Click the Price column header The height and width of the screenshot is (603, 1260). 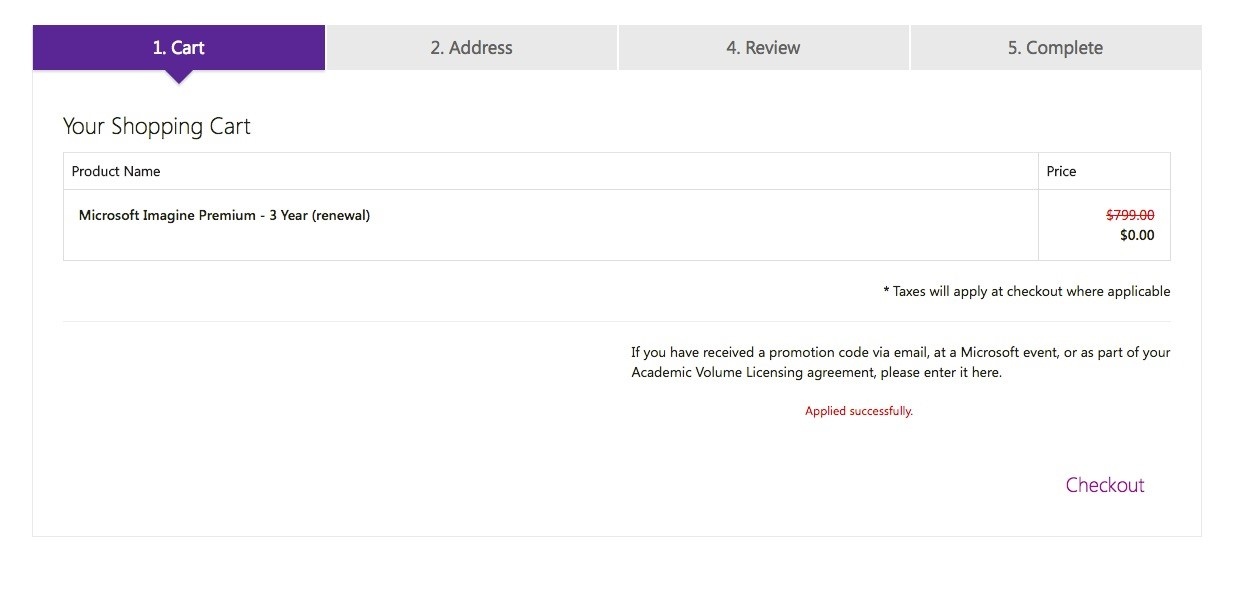coord(1061,171)
